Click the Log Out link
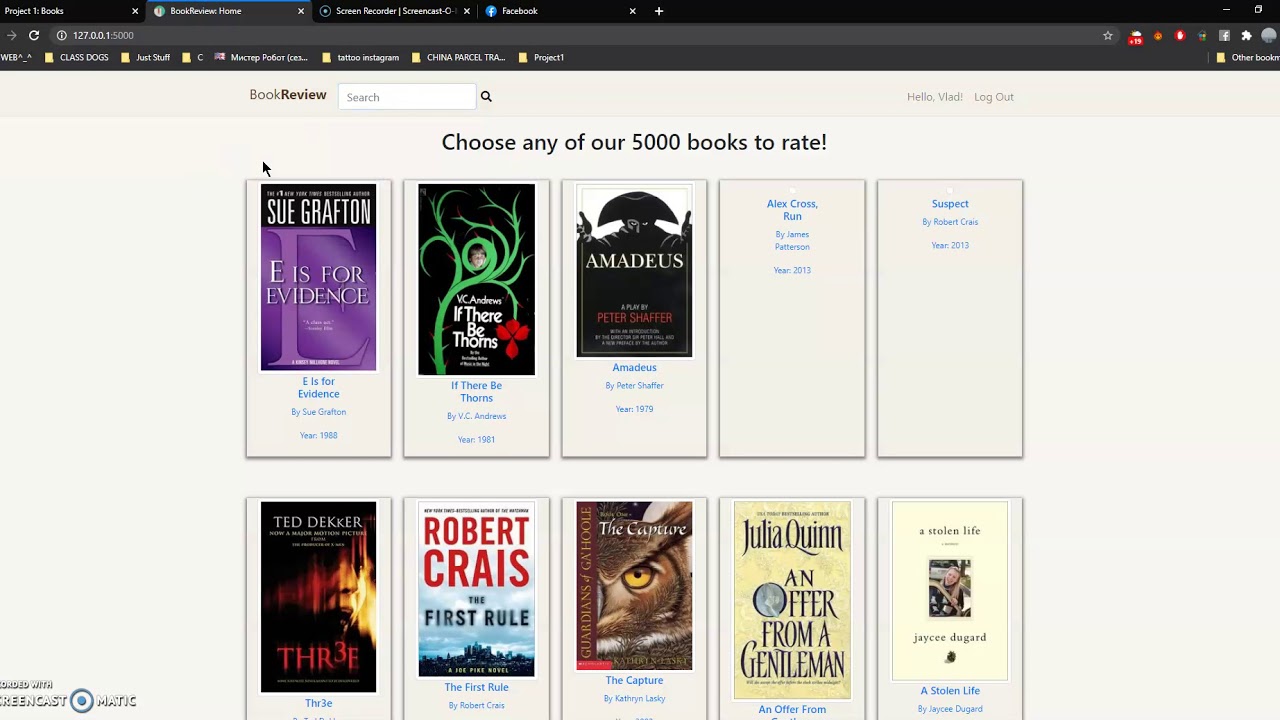Screen dimensions: 1280x720 pyautogui.click(x=994, y=97)
